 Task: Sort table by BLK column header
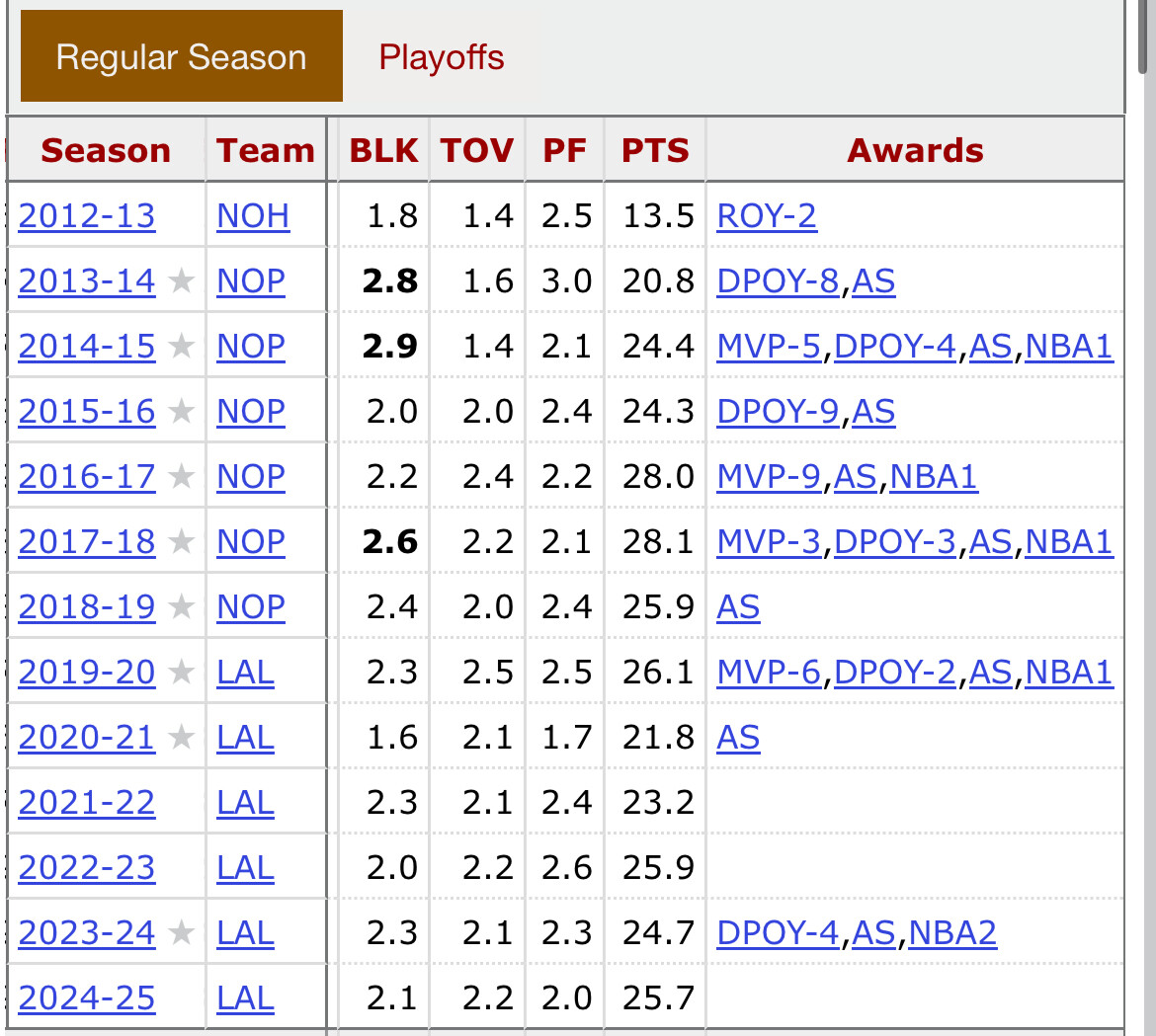tap(383, 150)
